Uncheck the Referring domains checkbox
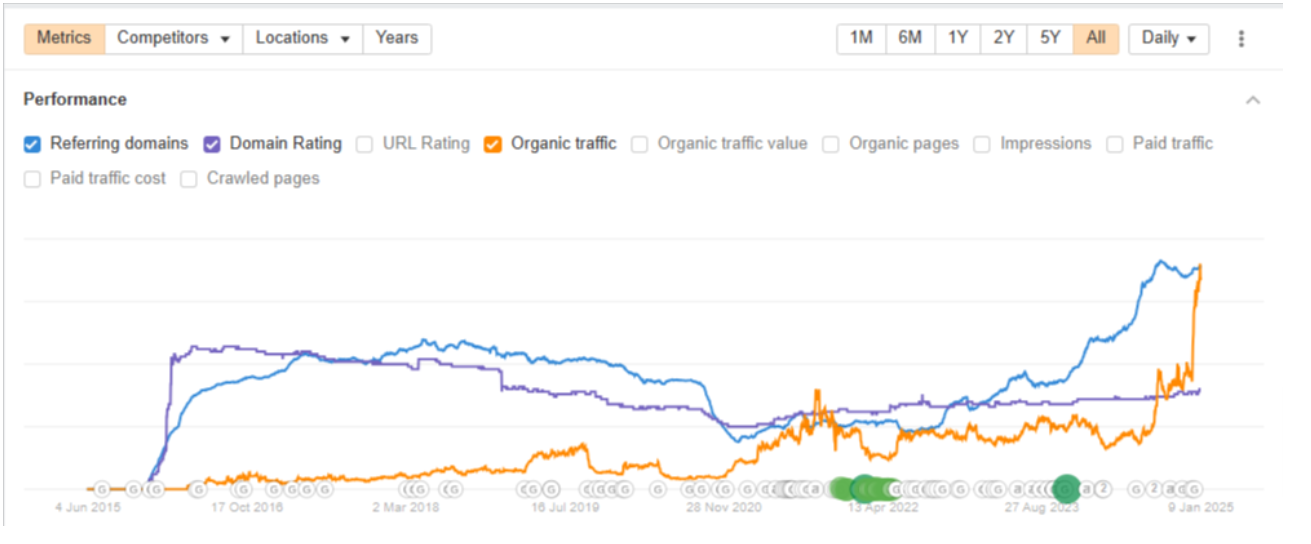 point(32,144)
